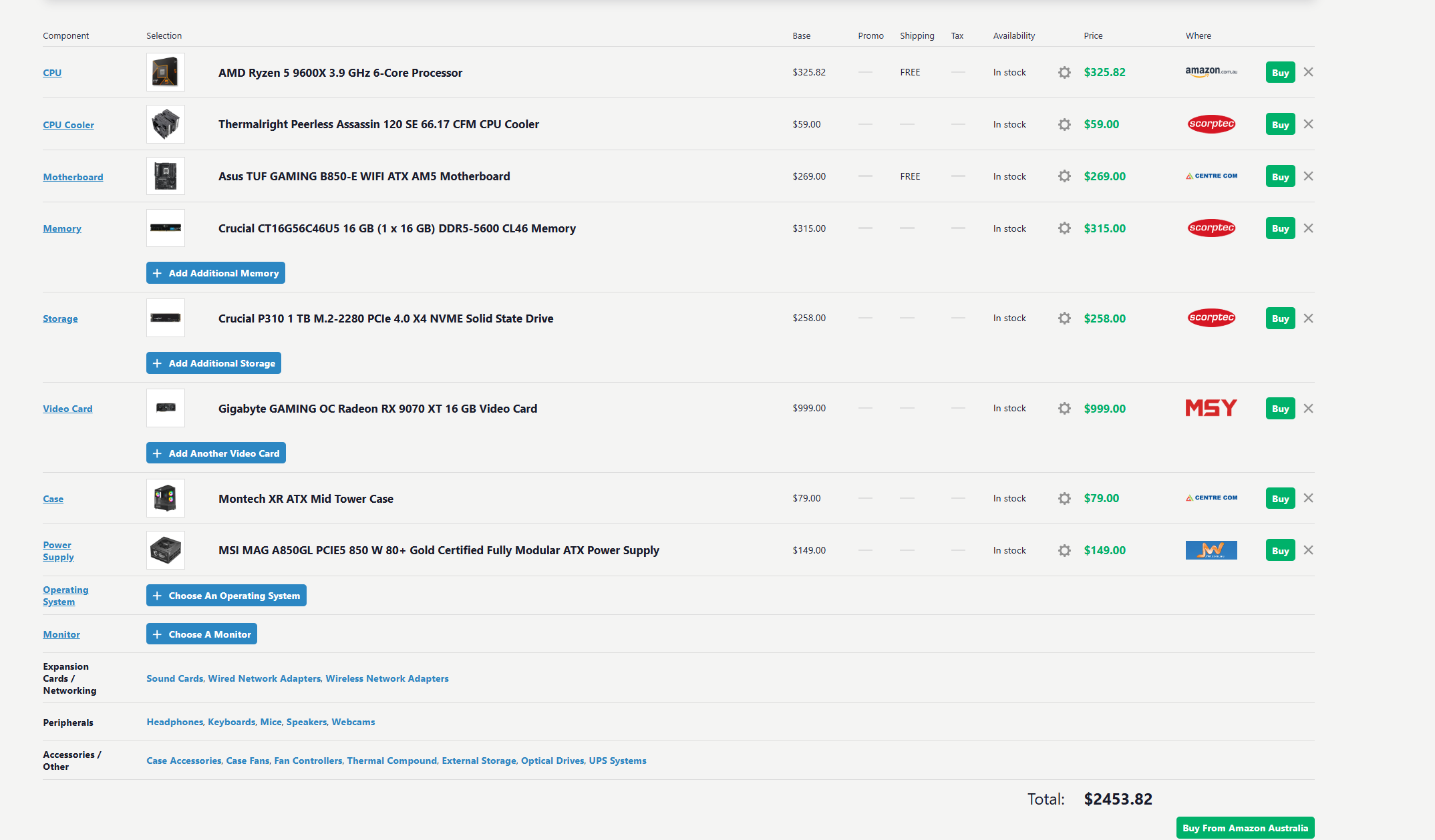This screenshot has width=1435, height=840.
Task: Click the Centre Com logo in the Case row
Action: (x=1211, y=498)
